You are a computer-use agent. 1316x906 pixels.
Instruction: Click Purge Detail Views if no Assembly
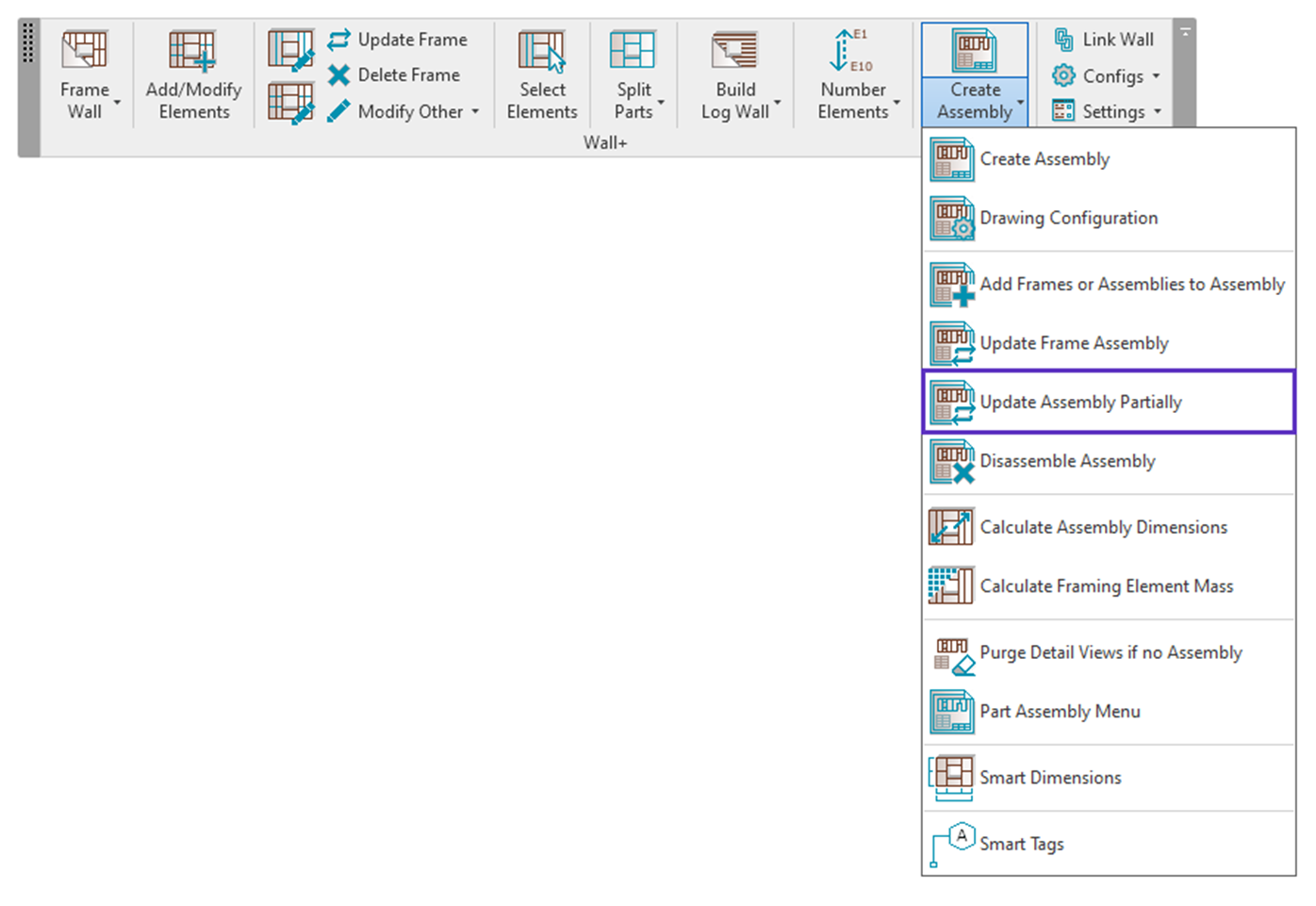coord(1110,652)
